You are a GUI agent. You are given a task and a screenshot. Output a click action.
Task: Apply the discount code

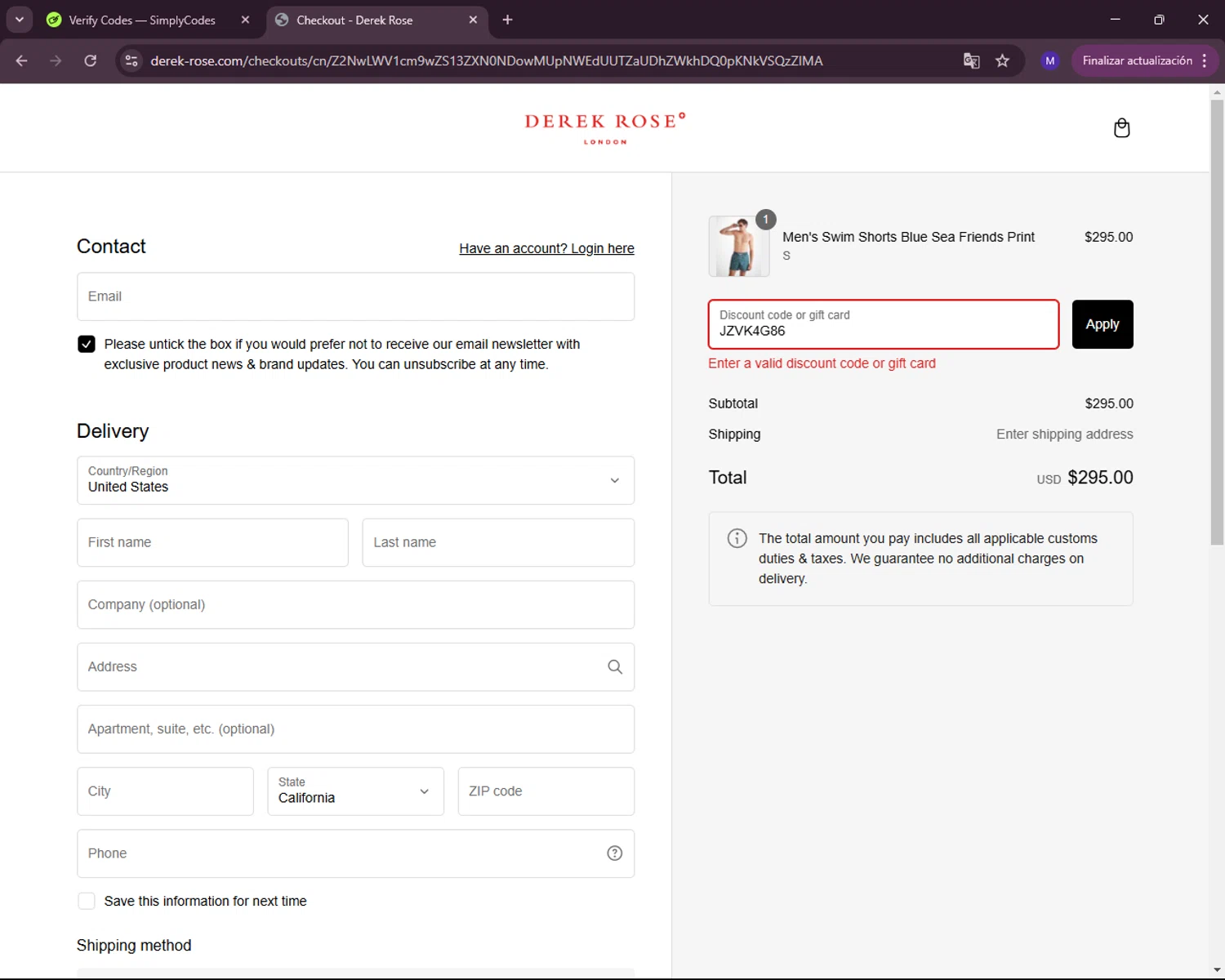pyautogui.click(x=1102, y=324)
